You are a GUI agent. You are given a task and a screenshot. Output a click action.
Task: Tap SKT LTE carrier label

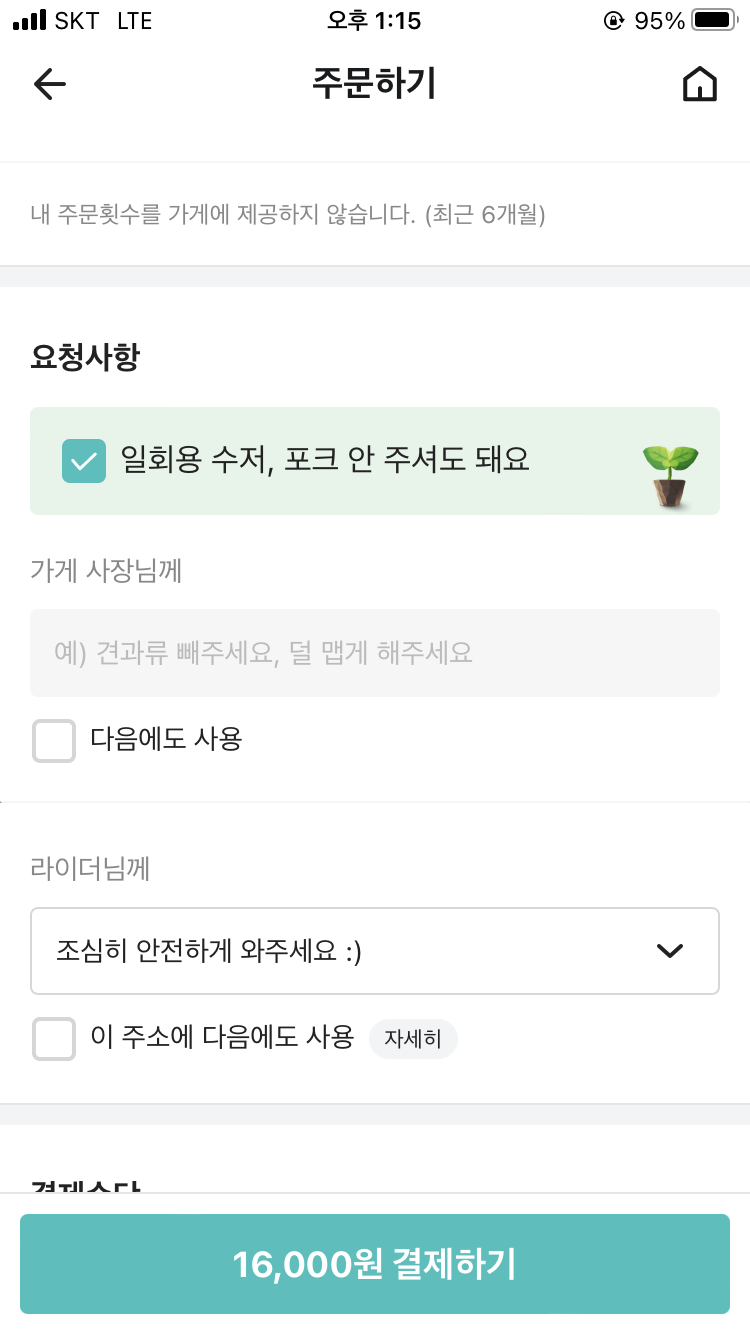click(x=103, y=20)
